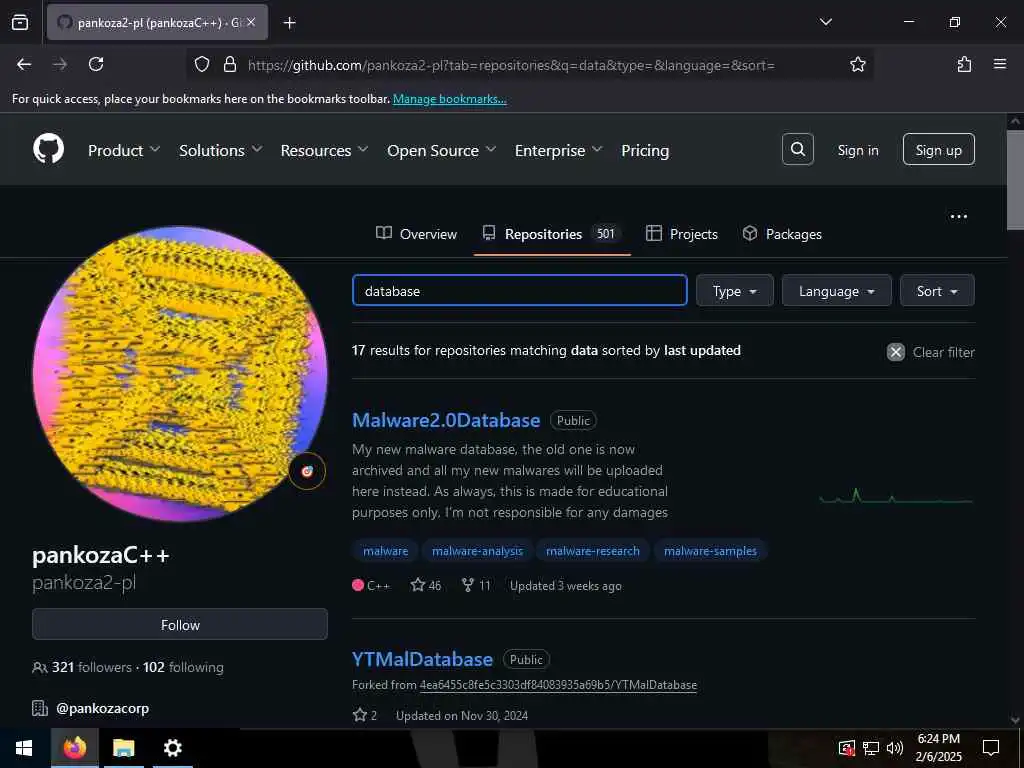Click the page vertical scrollbar thumb
Image resolution: width=1024 pixels, height=768 pixels.
(1015, 180)
